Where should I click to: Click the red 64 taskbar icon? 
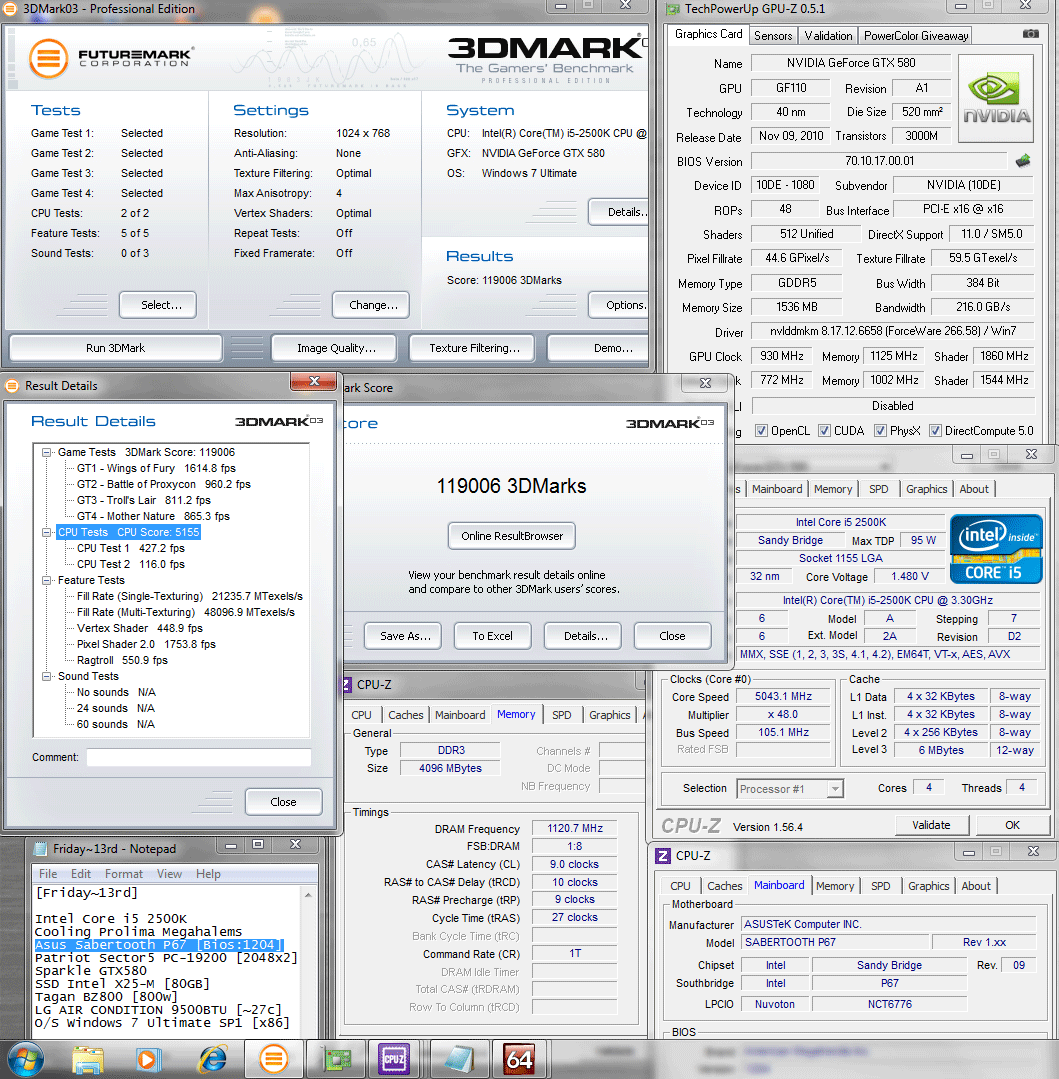coord(520,1060)
